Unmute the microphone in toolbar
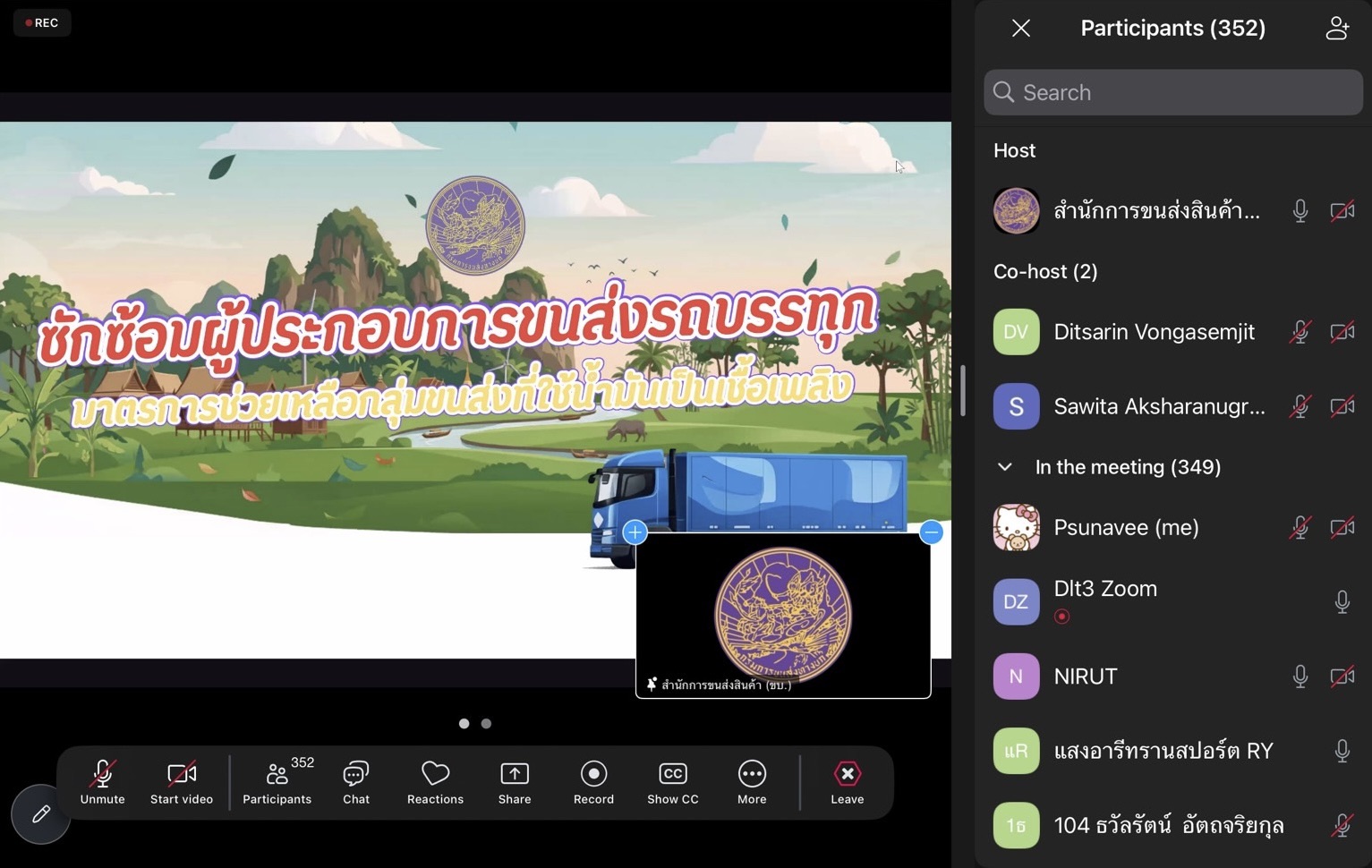 pos(103,782)
